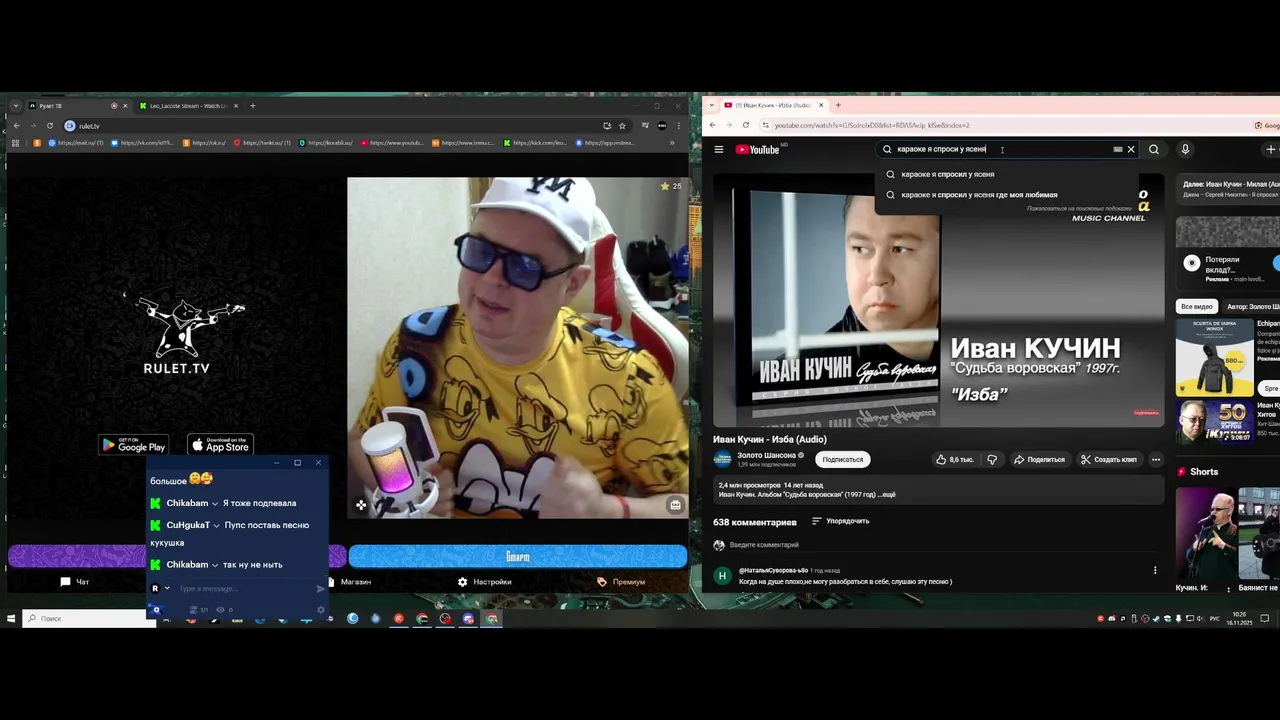
Task: Open the kick.com bookmark
Action: [534, 143]
